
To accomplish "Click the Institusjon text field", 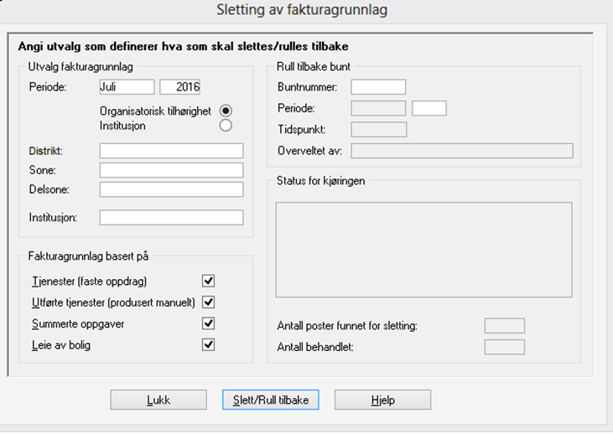I will point(171,217).
